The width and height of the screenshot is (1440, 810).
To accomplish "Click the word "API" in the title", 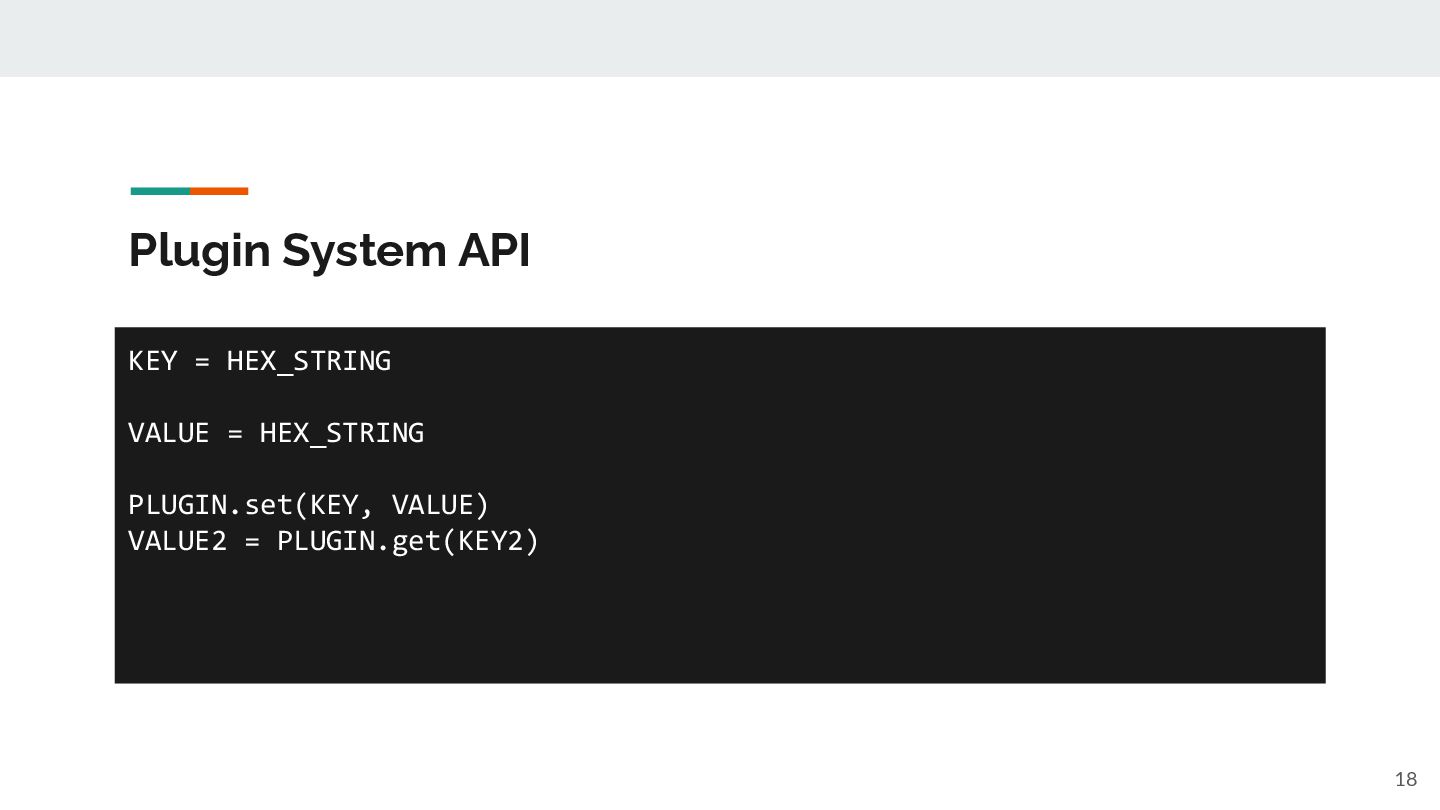I will click(x=494, y=250).
